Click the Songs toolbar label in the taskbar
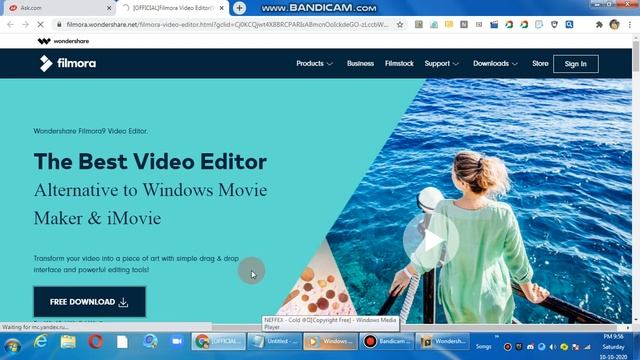Viewport: 640px width, 360px height. pos(483,347)
